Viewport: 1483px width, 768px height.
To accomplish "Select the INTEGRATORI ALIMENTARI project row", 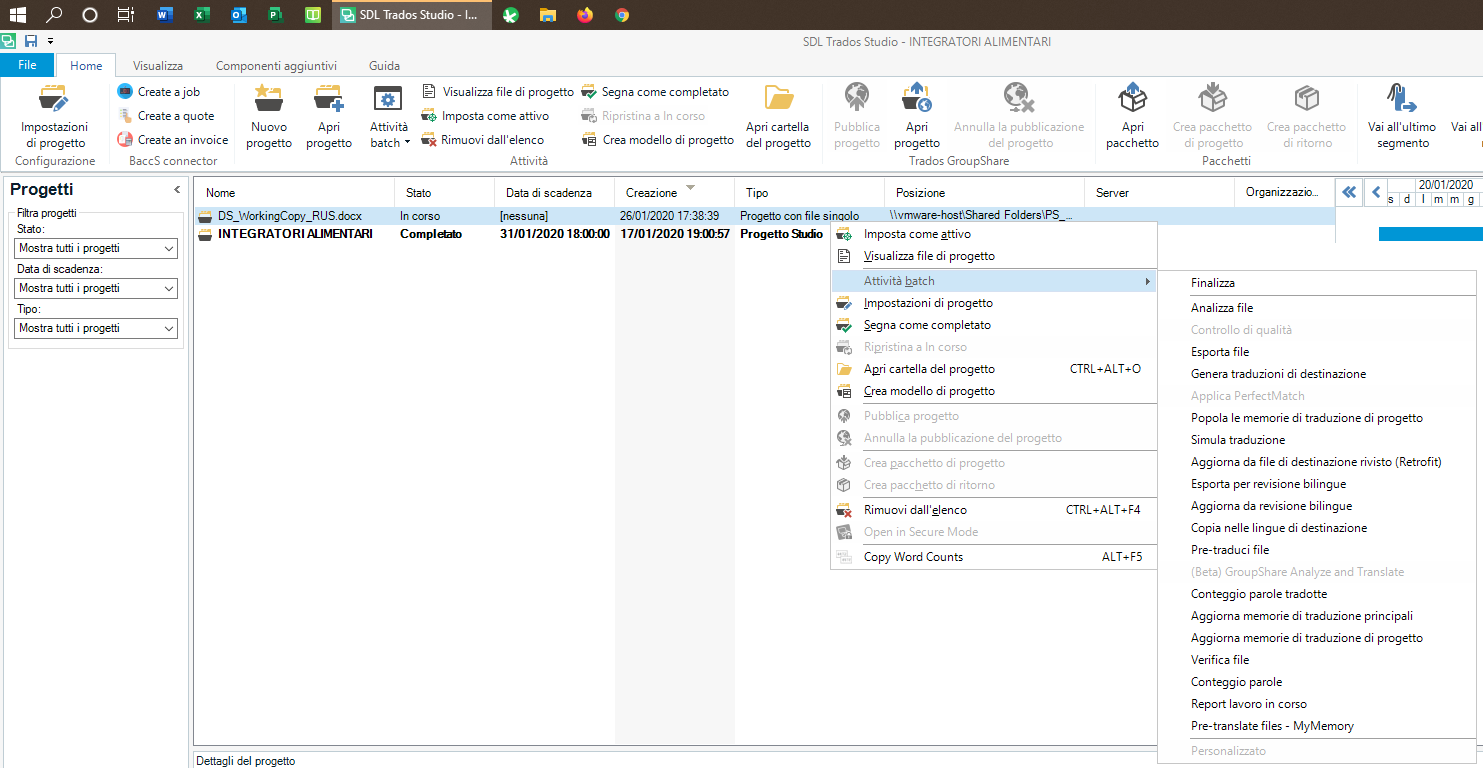I will click(x=512, y=234).
